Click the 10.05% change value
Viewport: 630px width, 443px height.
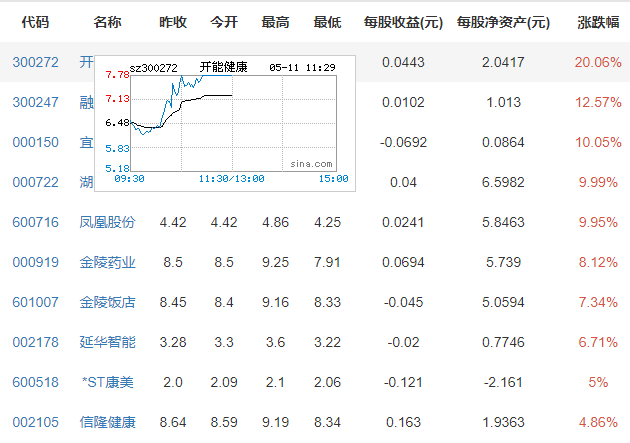(x=598, y=142)
